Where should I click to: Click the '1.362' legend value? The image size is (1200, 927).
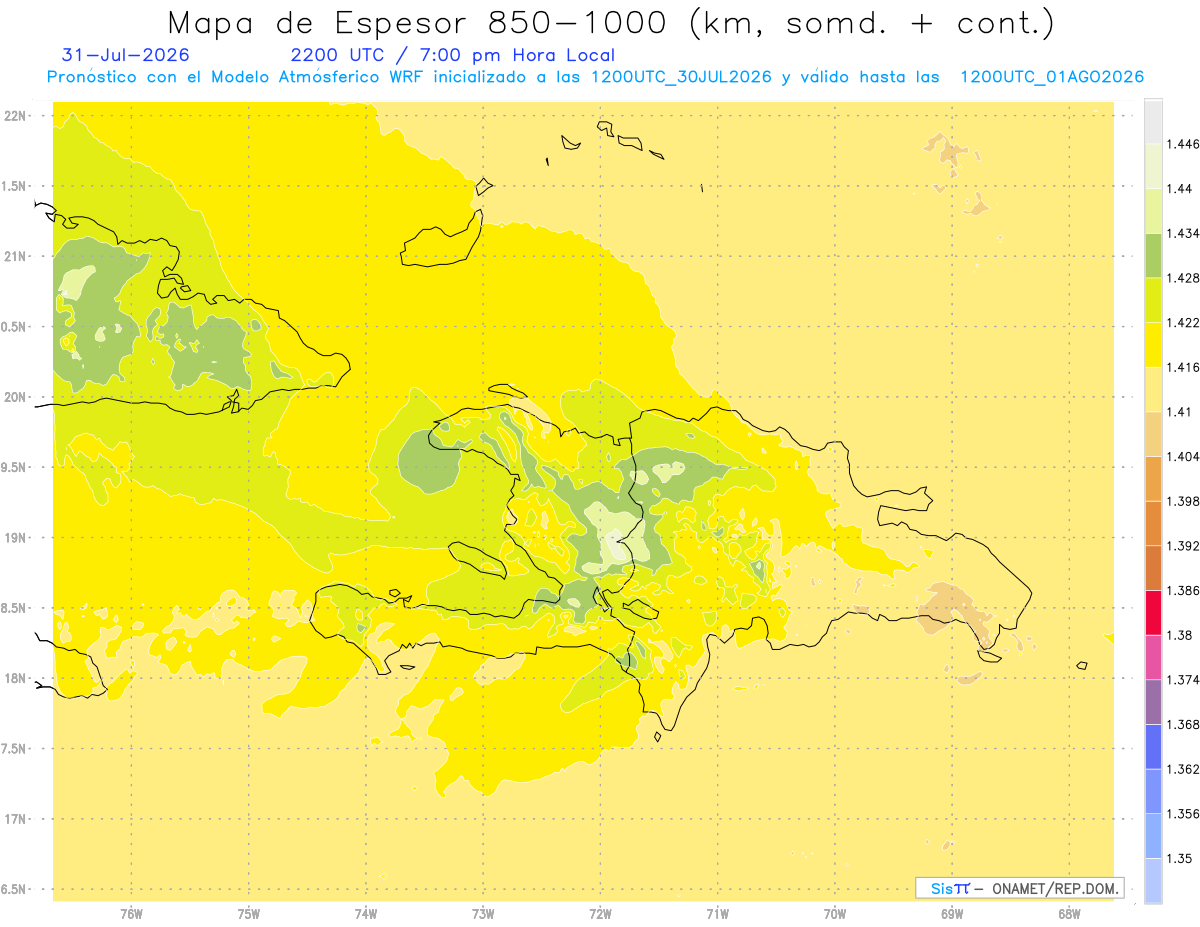[1182, 769]
